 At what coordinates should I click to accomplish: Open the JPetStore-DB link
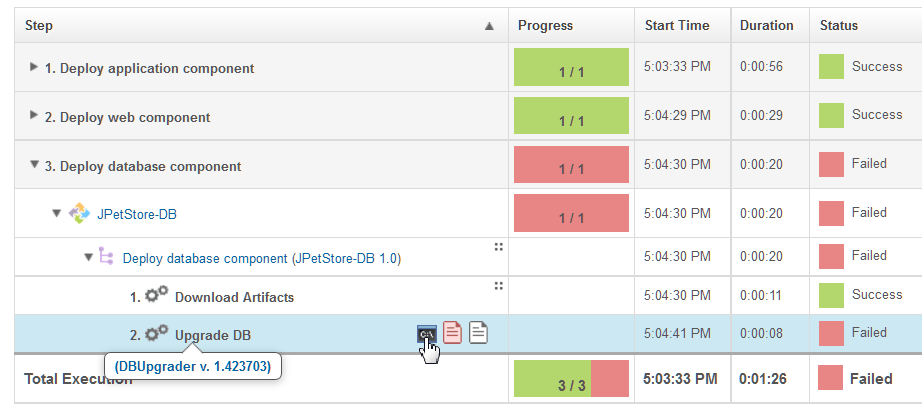click(137, 214)
